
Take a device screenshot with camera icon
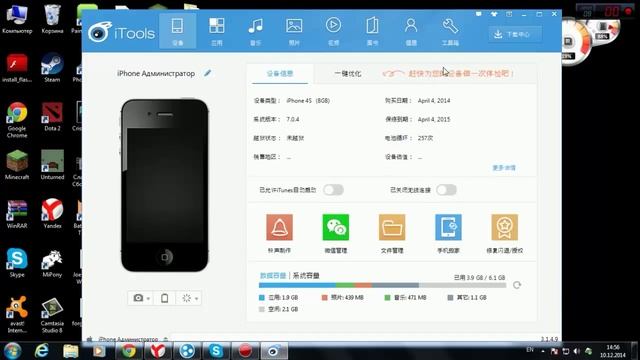click(x=138, y=298)
